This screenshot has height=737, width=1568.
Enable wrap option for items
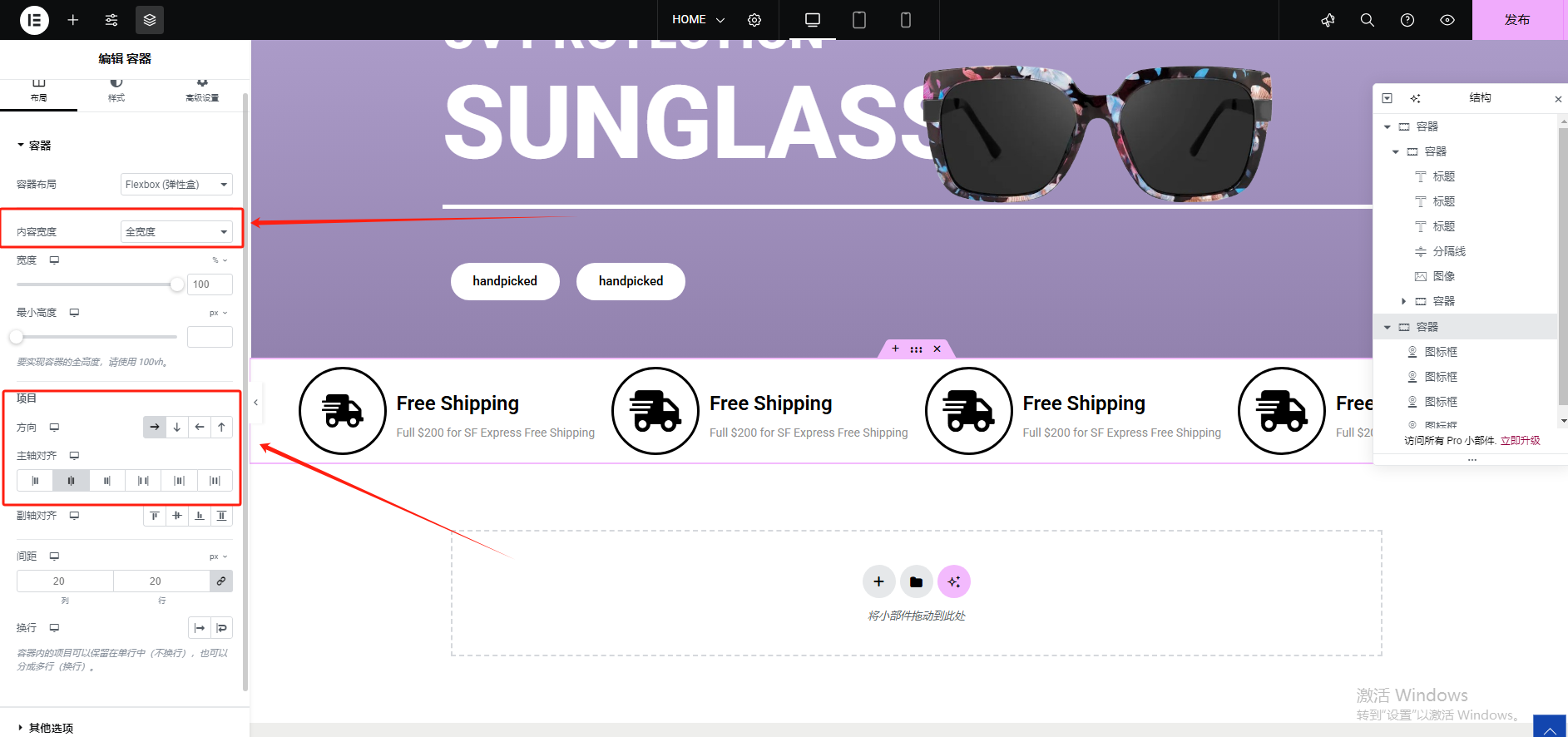221,628
